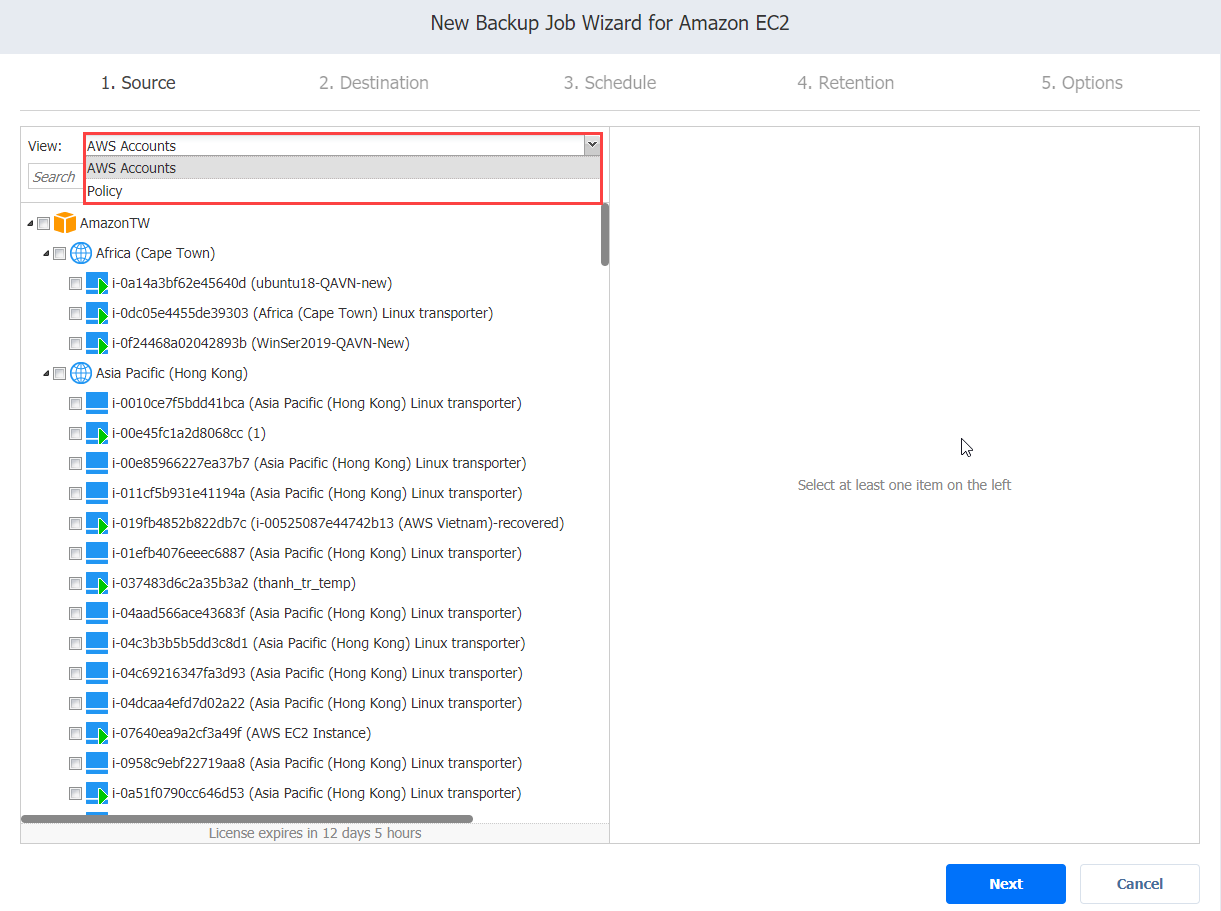1221x911 pixels.
Task: Go to the 4. Retention step
Action: (x=846, y=83)
